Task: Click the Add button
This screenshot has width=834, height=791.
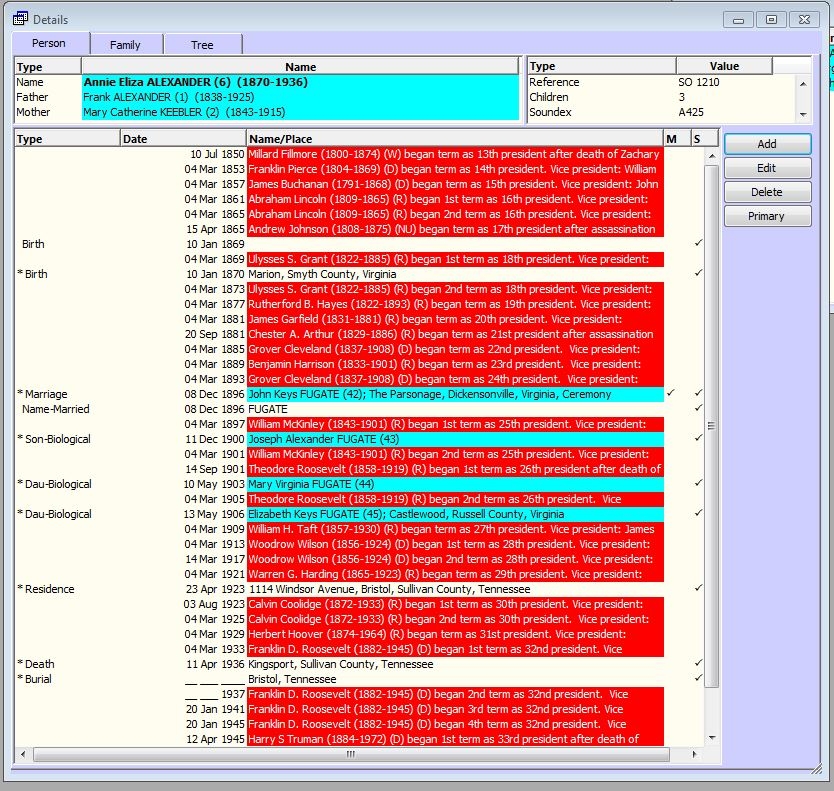Action: 767,144
